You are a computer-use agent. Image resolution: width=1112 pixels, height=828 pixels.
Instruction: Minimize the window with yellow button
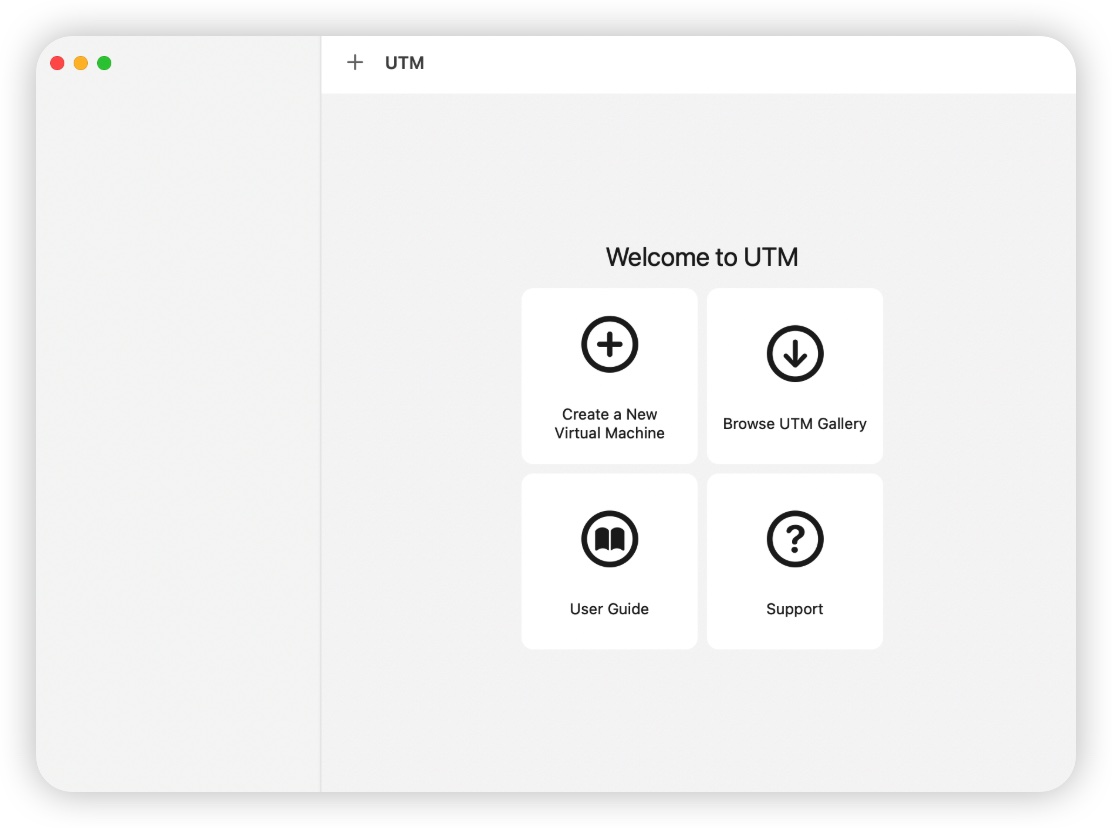click(81, 63)
